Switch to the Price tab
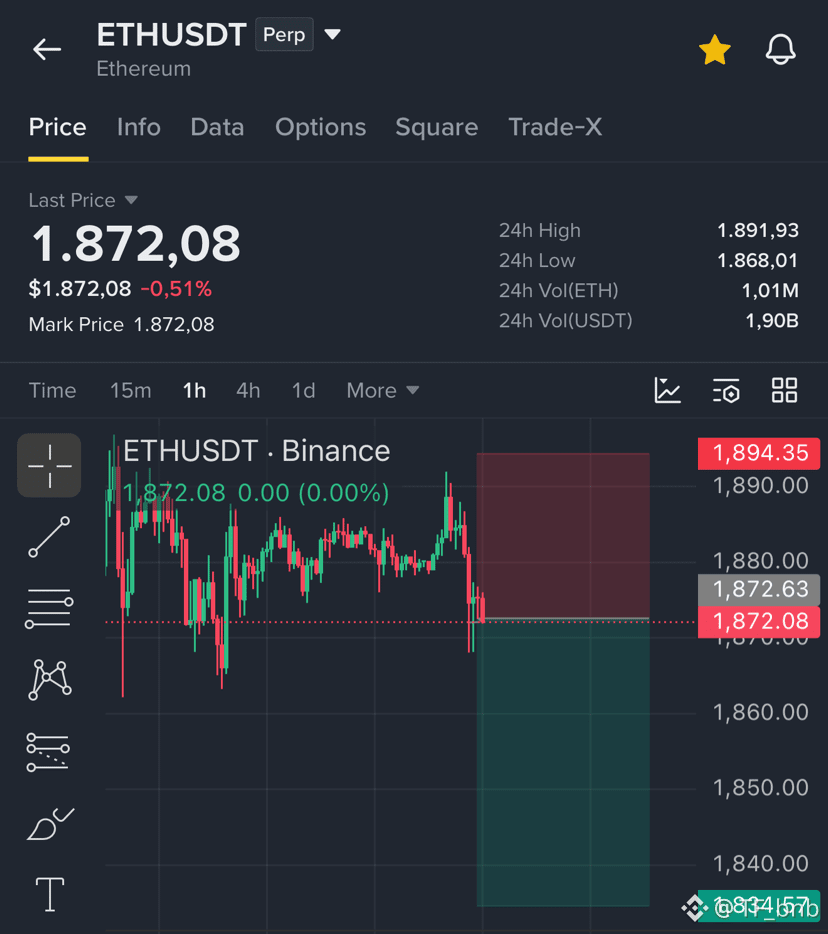 [x=58, y=127]
